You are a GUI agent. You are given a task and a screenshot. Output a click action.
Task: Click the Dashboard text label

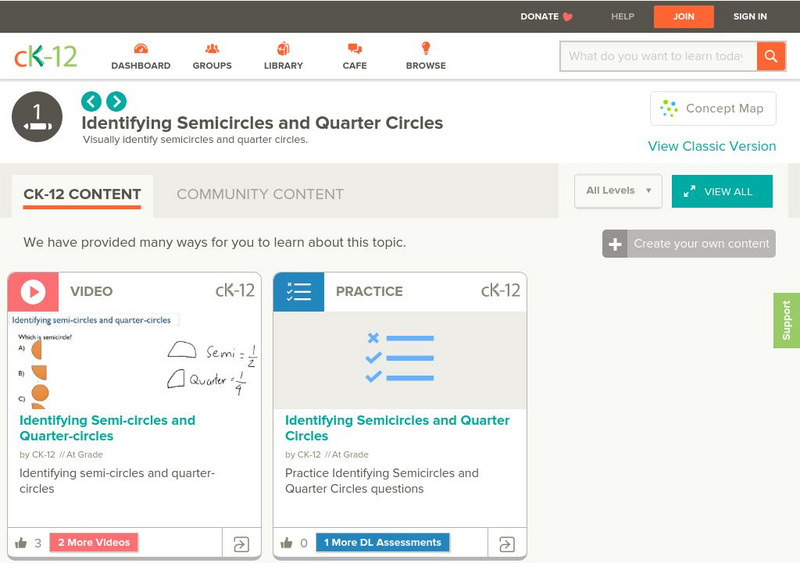pos(141,66)
